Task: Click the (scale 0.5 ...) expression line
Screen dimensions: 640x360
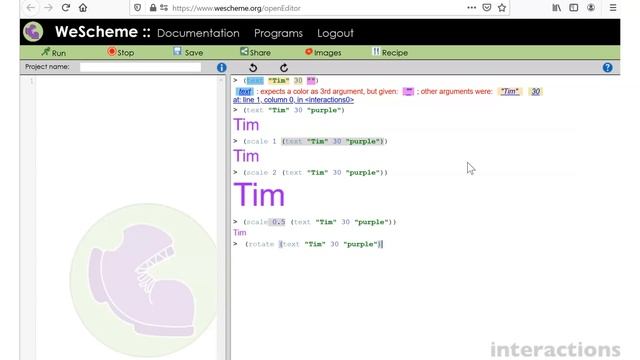Action: pyautogui.click(x=320, y=222)
